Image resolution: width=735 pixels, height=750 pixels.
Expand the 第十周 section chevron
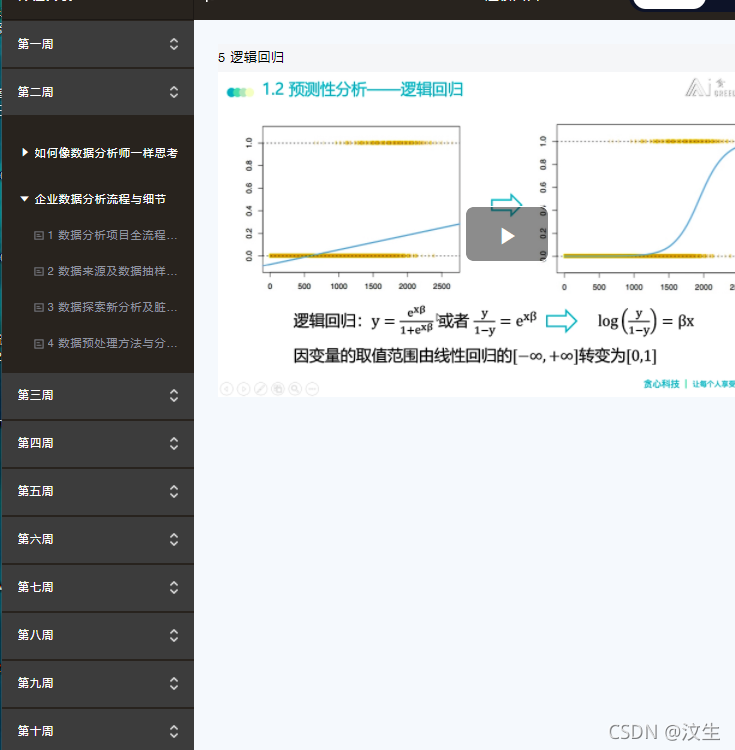click(174, 731)
